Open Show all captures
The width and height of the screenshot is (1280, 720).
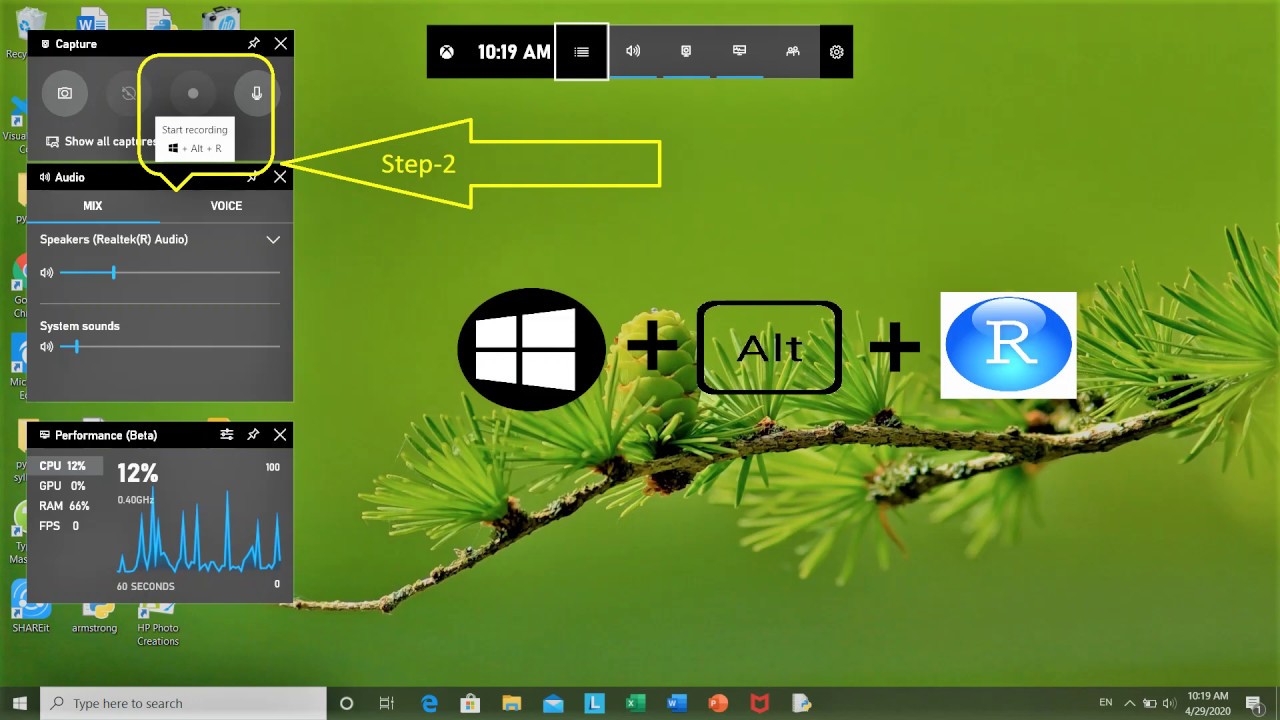point(101,142)
